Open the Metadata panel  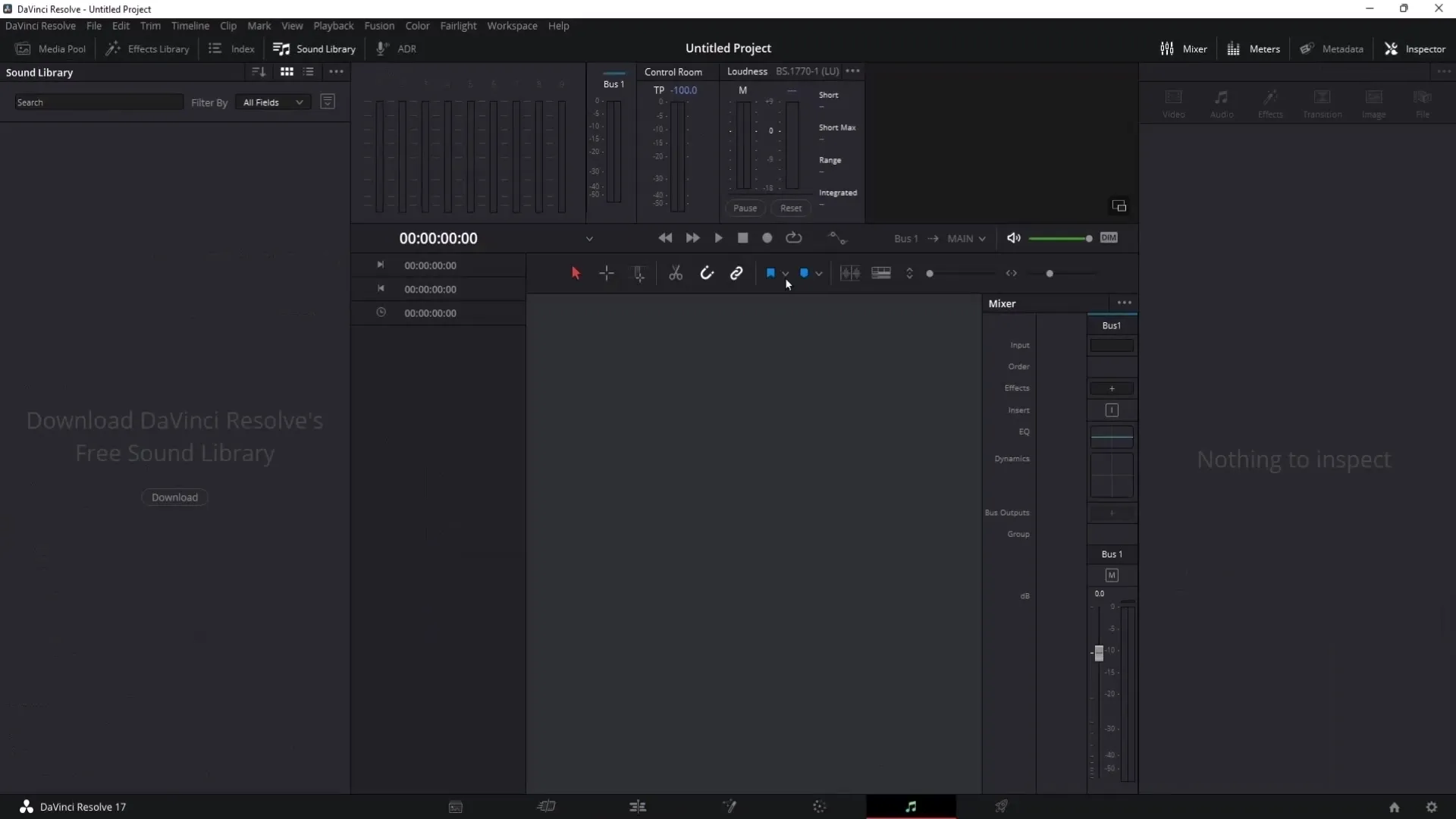pyautogui.click(x=1332, y=49)
